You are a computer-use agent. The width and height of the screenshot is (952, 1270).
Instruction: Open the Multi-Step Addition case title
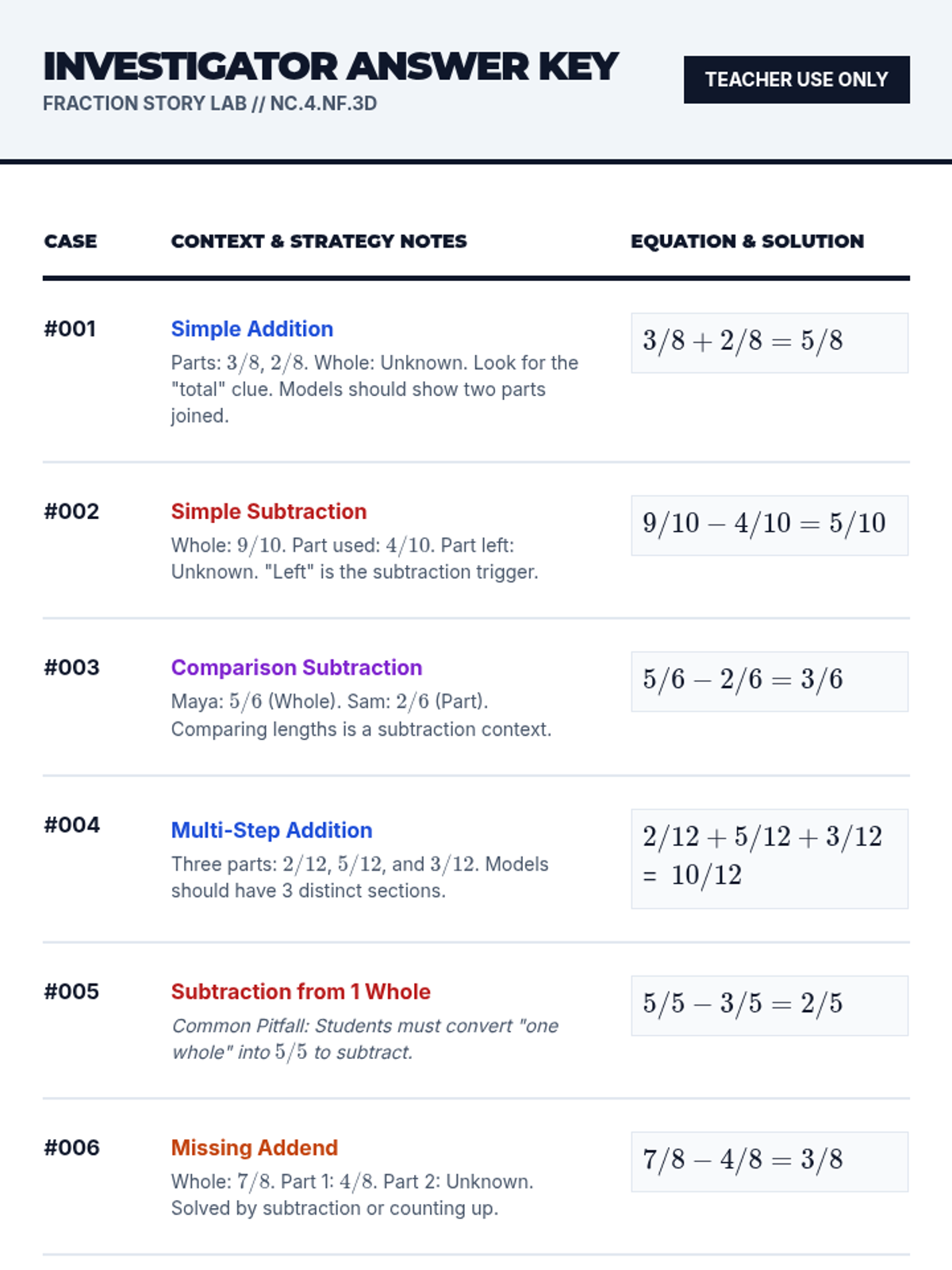pos(271,830)
